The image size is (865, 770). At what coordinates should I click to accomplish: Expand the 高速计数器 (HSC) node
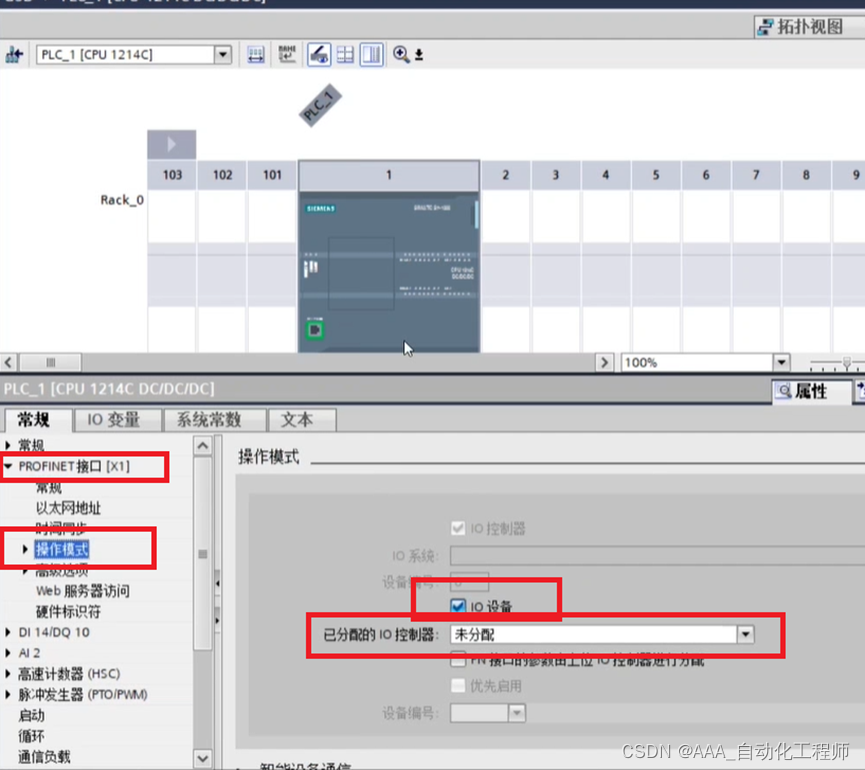tap(8, 673)
